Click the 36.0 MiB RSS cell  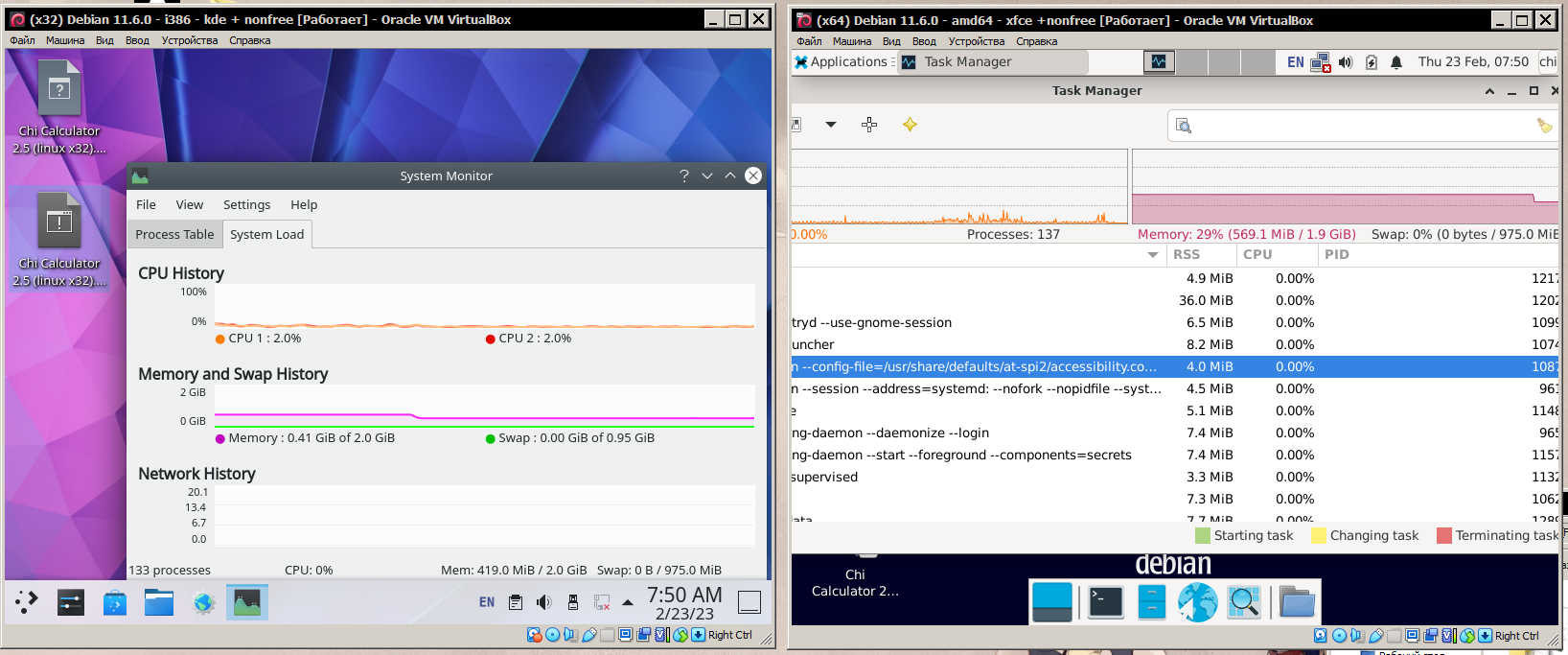point(1206,300)
